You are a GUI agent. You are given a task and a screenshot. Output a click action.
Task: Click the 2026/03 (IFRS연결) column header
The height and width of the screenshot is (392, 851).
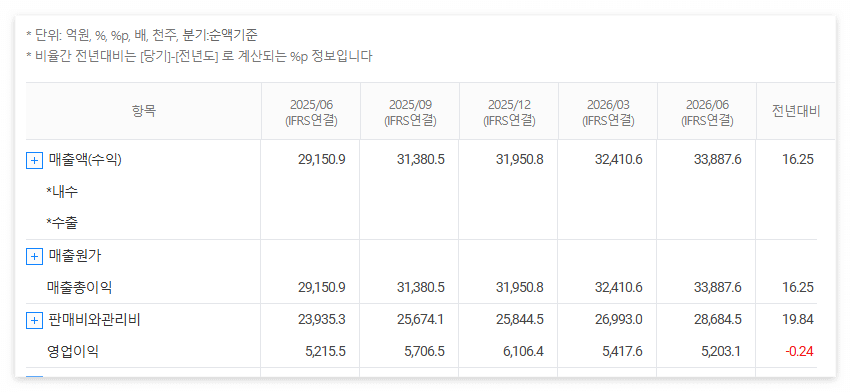coord(608,112)
